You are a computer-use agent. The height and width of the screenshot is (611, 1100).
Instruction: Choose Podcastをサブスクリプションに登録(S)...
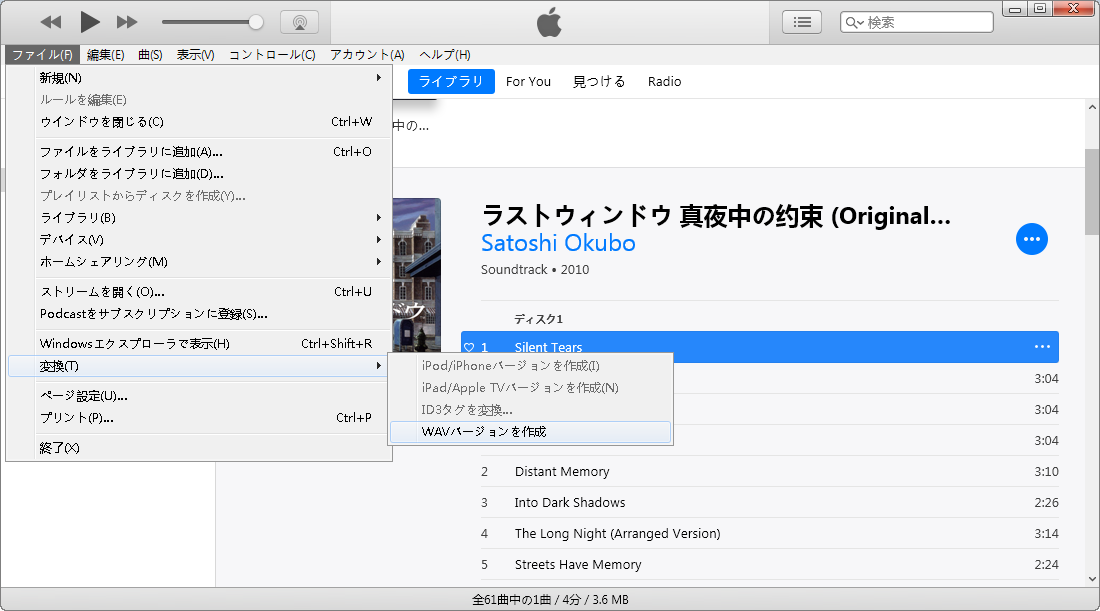coord(199,314)
